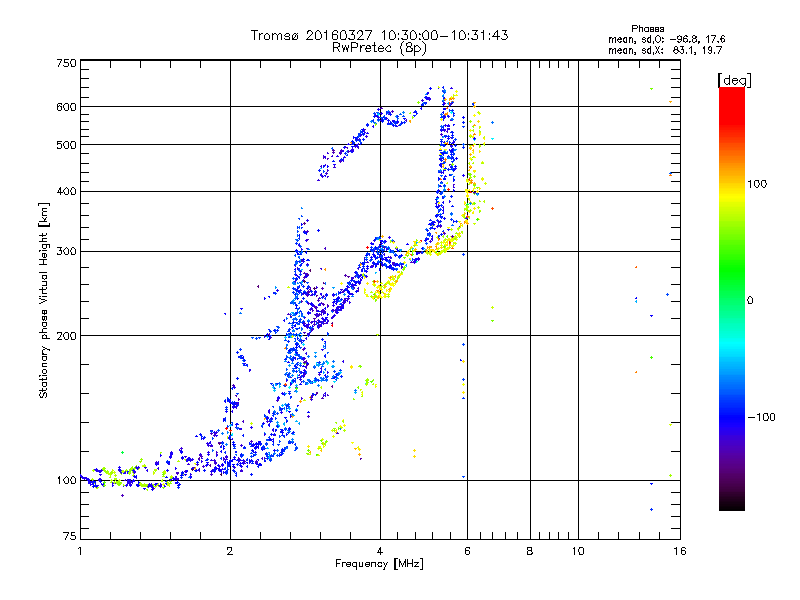Screen dimensions: 800x600
Task: Click the x-axis tick label '6'
Action: [x=467, y=551]
